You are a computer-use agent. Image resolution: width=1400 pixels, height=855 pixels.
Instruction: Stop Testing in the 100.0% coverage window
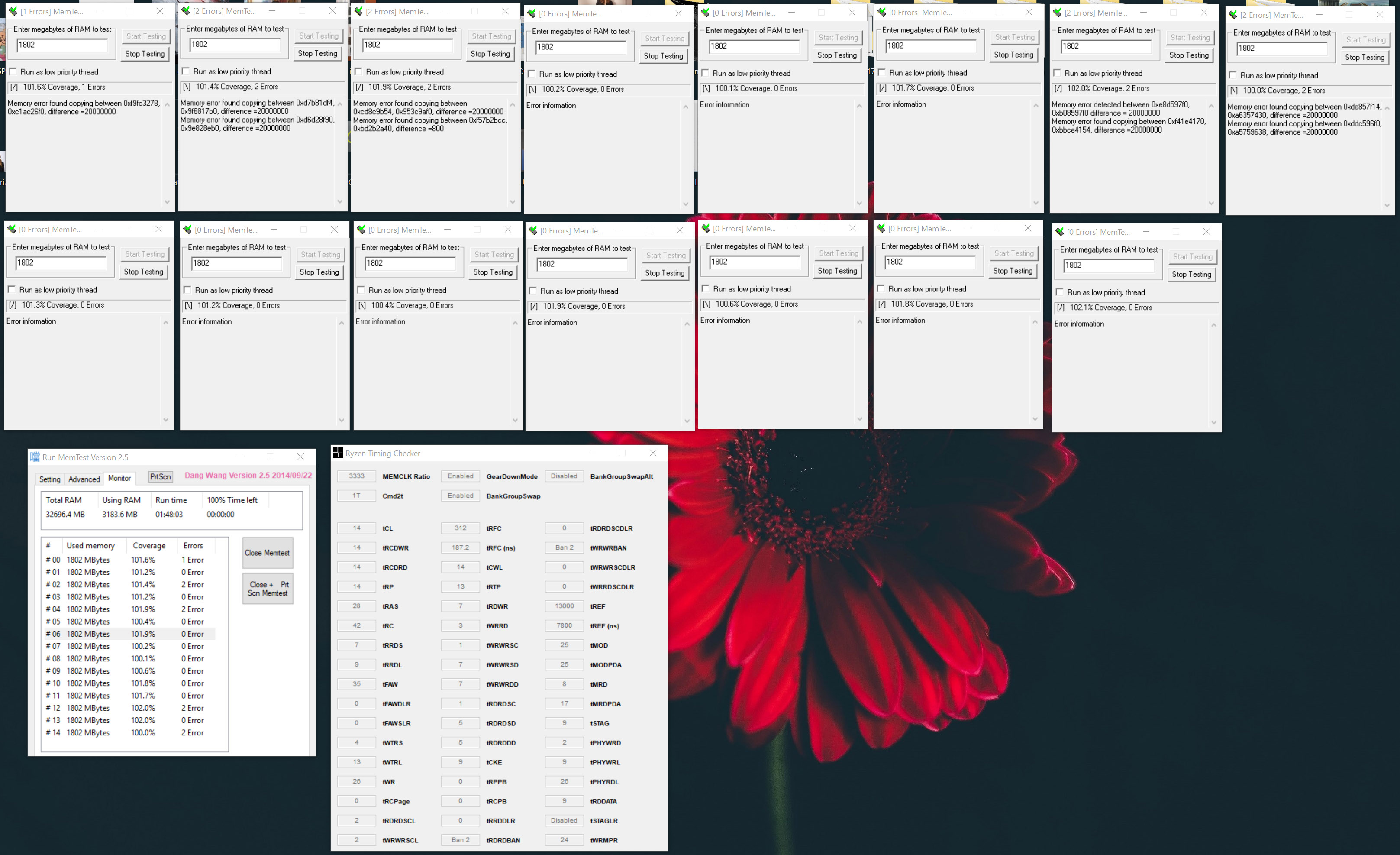click(1364, 57)
